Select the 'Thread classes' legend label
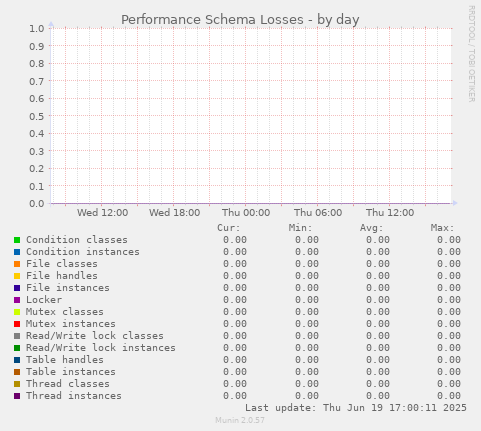Viewport: 481px width, 431px height. tap(68, 384)
